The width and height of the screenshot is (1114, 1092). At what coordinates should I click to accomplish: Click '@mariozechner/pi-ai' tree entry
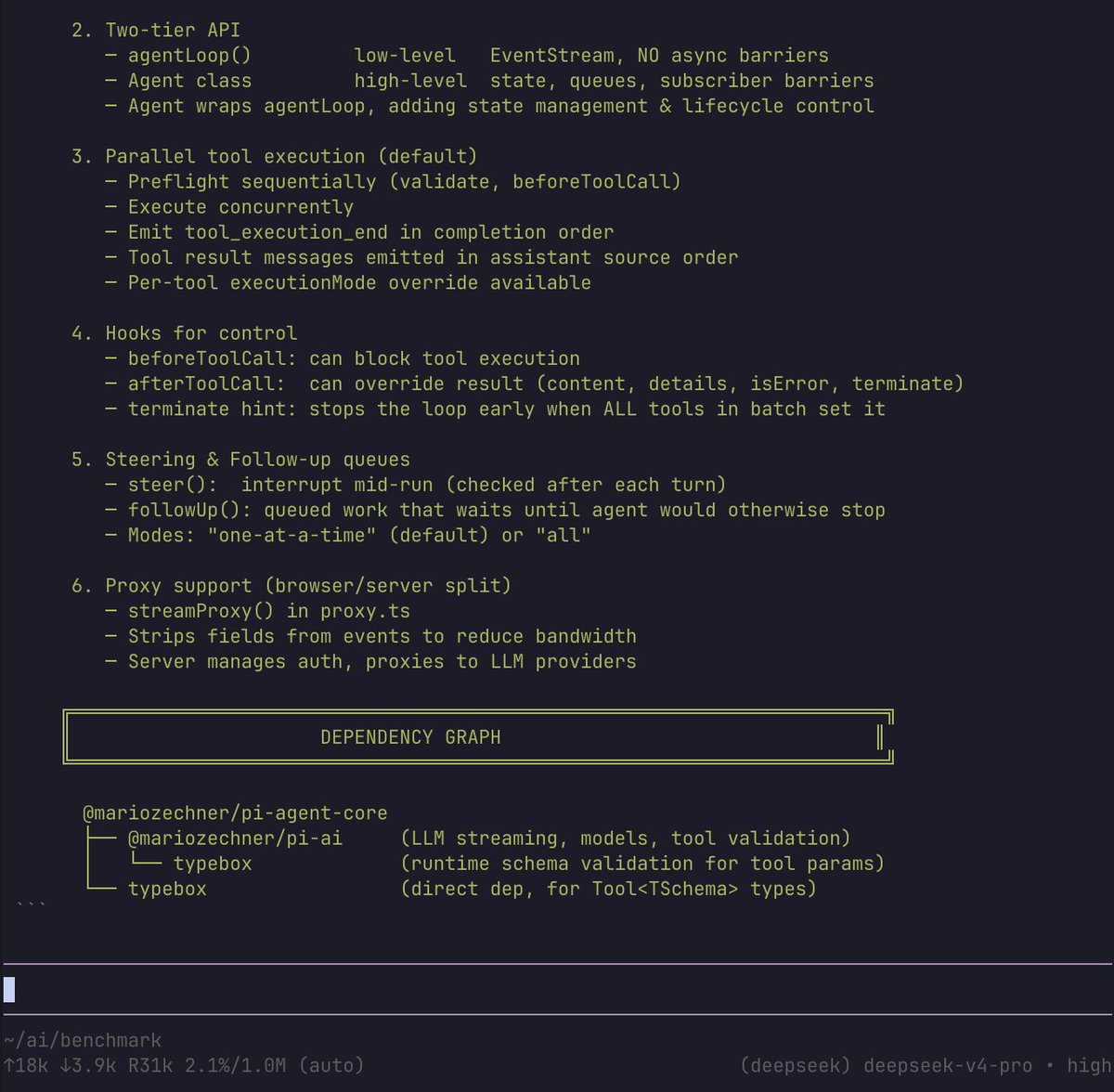(x=235, y=838)
